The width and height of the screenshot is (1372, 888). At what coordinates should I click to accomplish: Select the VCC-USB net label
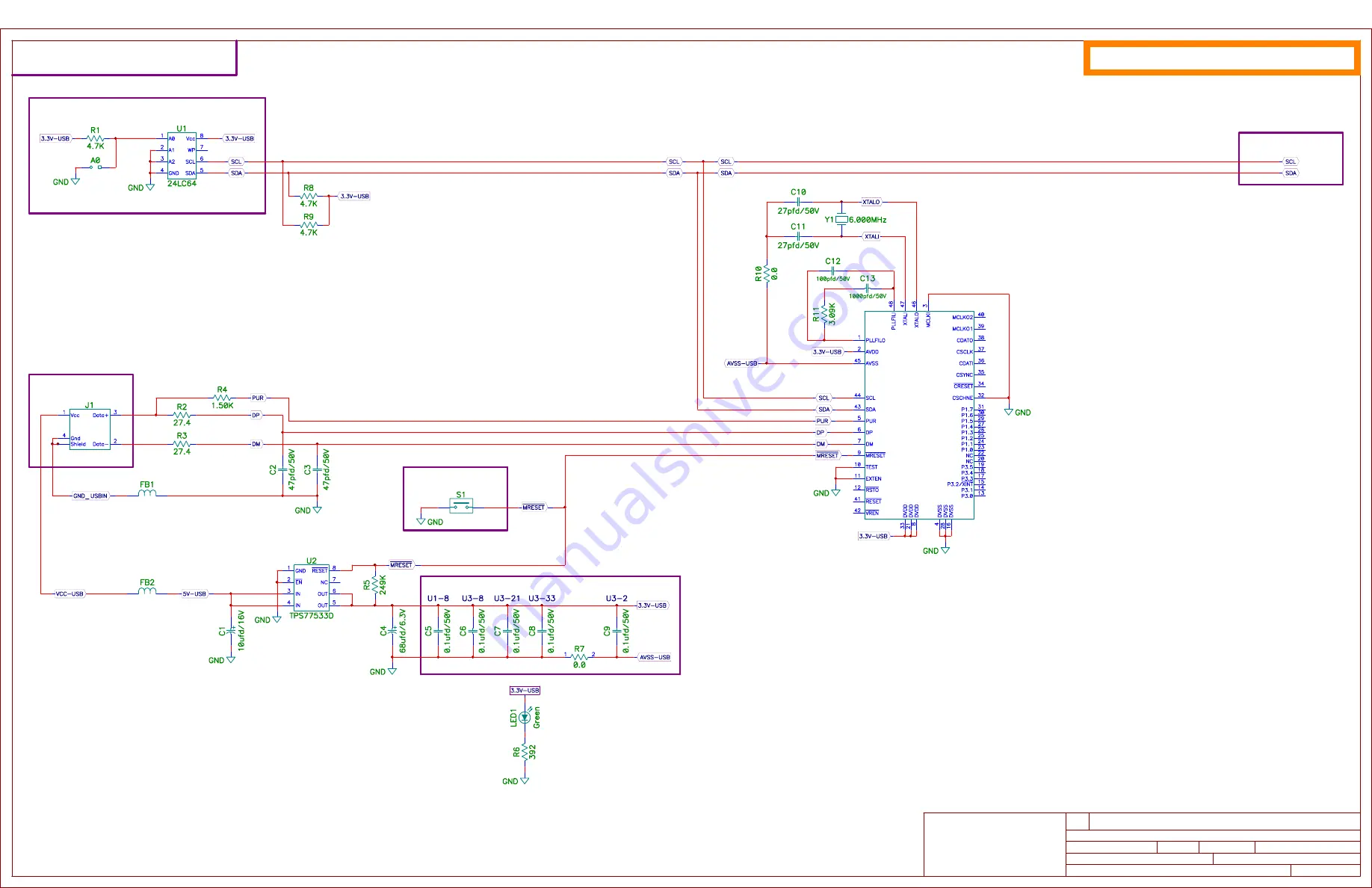[x=69, y=594]
